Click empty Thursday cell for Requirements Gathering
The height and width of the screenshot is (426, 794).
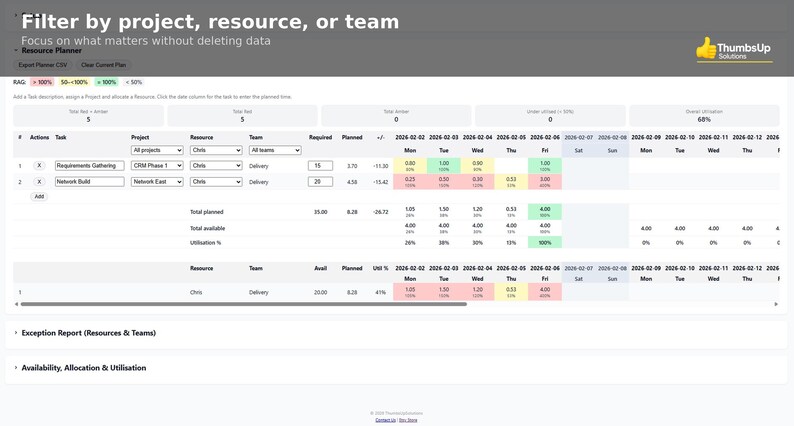[511, 166]
